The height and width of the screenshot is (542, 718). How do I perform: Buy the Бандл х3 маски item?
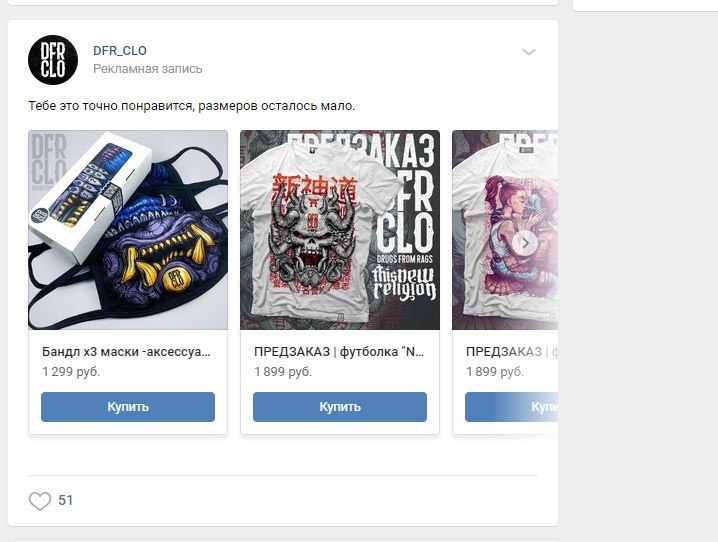128,406
